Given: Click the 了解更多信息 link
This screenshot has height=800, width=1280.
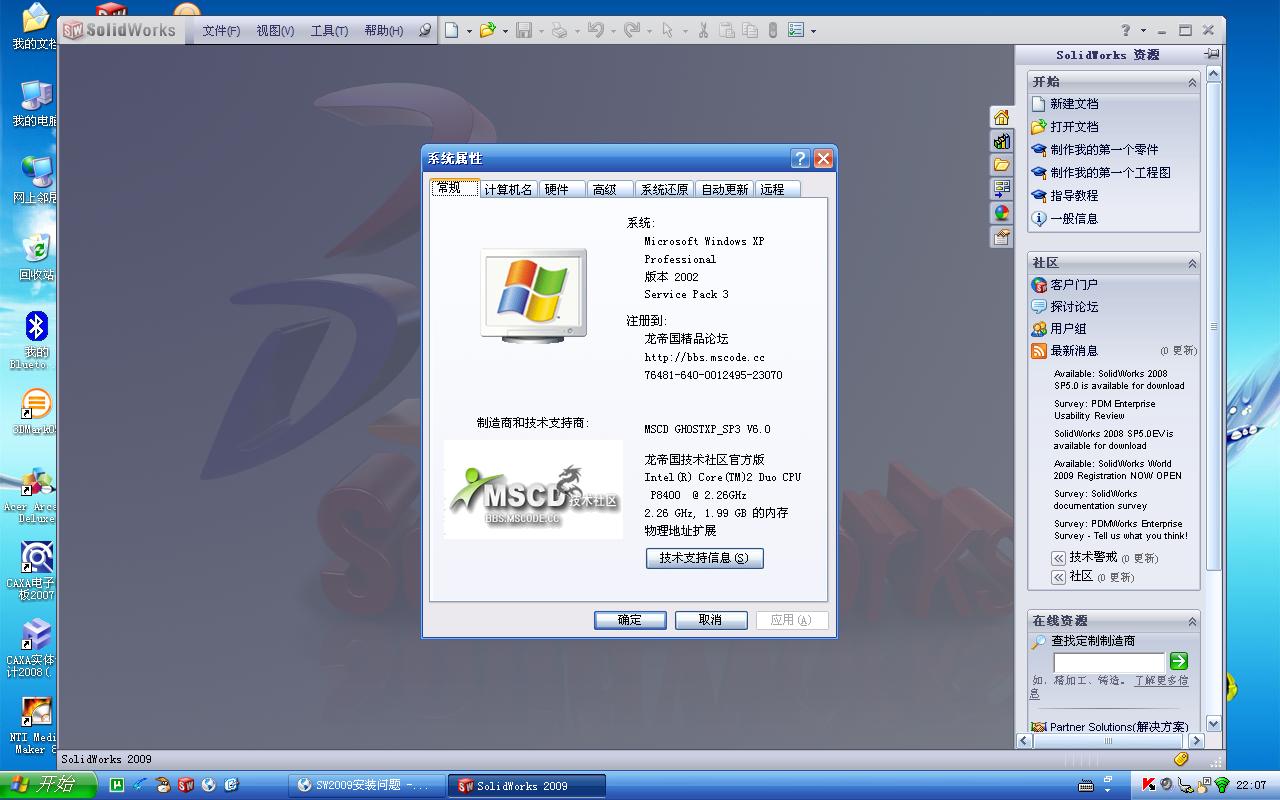Looking at the screenshot, I should tap(1162, 681).
